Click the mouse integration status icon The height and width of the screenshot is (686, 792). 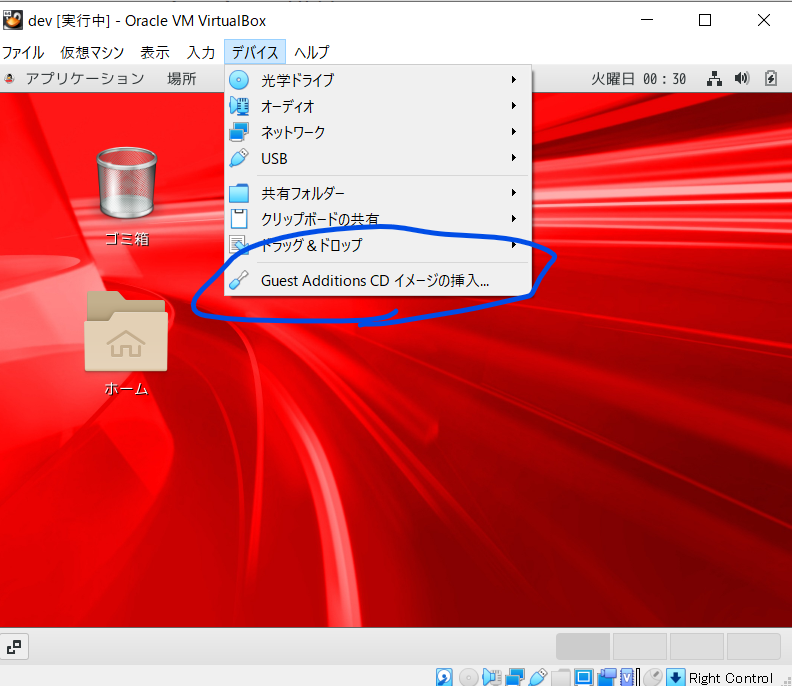[x=653, y=677]
